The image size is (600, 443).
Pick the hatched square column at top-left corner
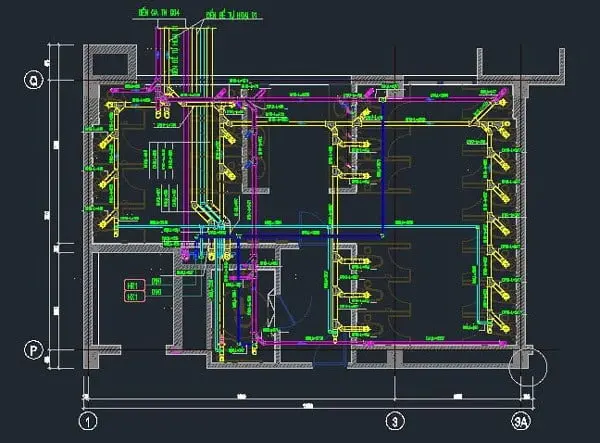point(110,63)
